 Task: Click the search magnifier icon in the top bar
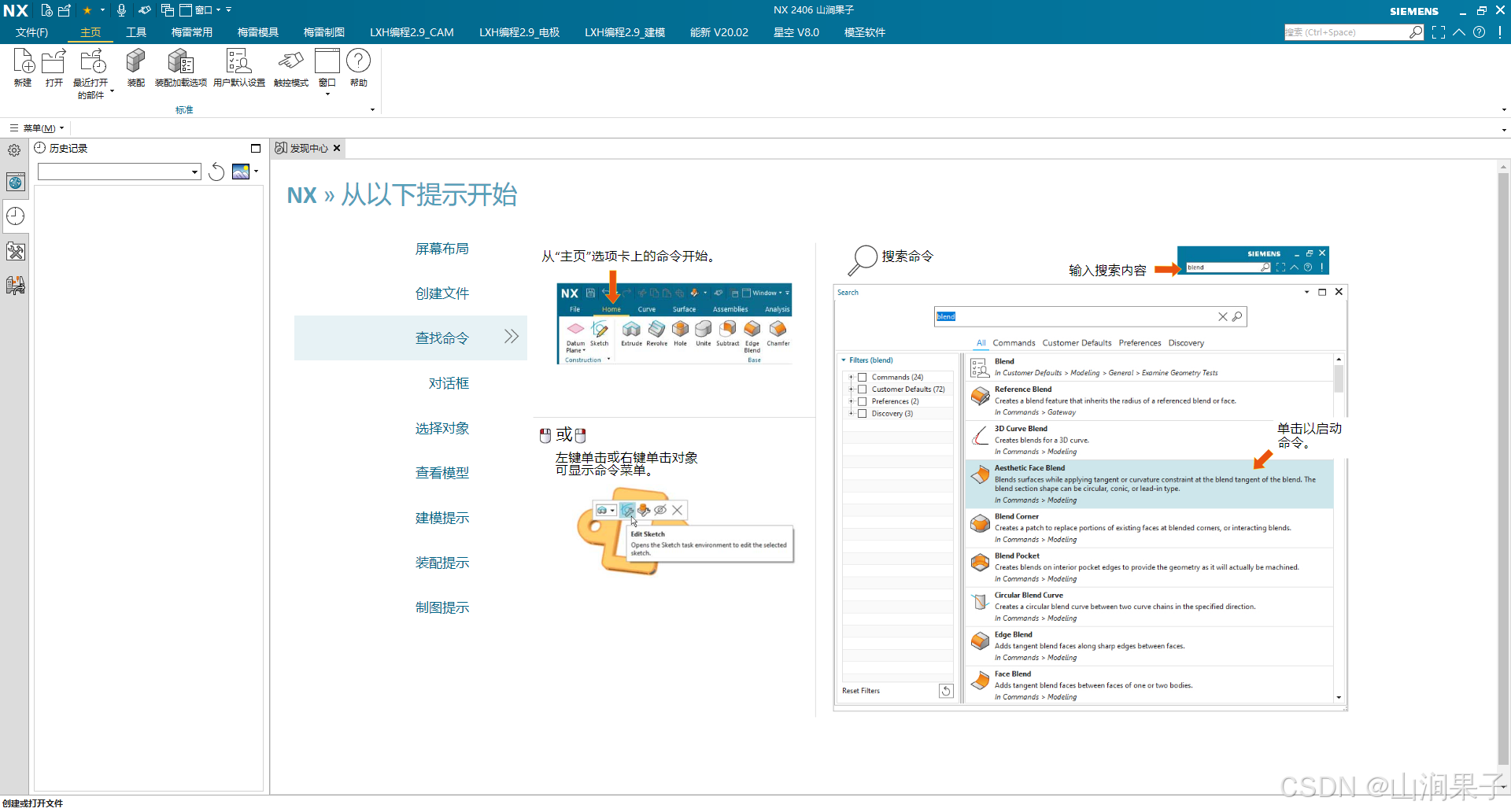(1416, 32)
